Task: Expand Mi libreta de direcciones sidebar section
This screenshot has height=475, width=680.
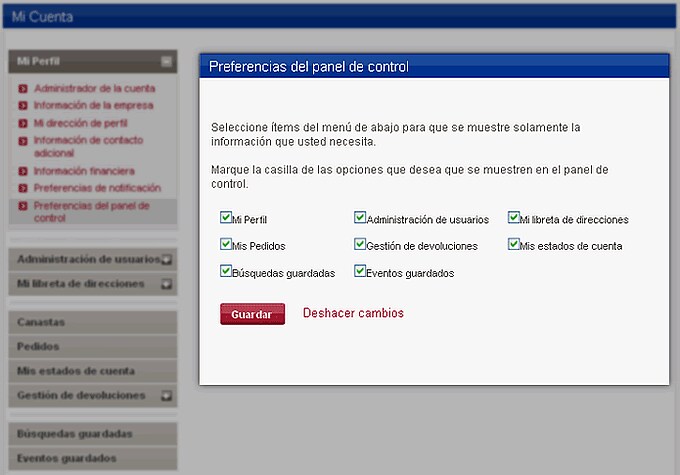Action: (167, 285)
